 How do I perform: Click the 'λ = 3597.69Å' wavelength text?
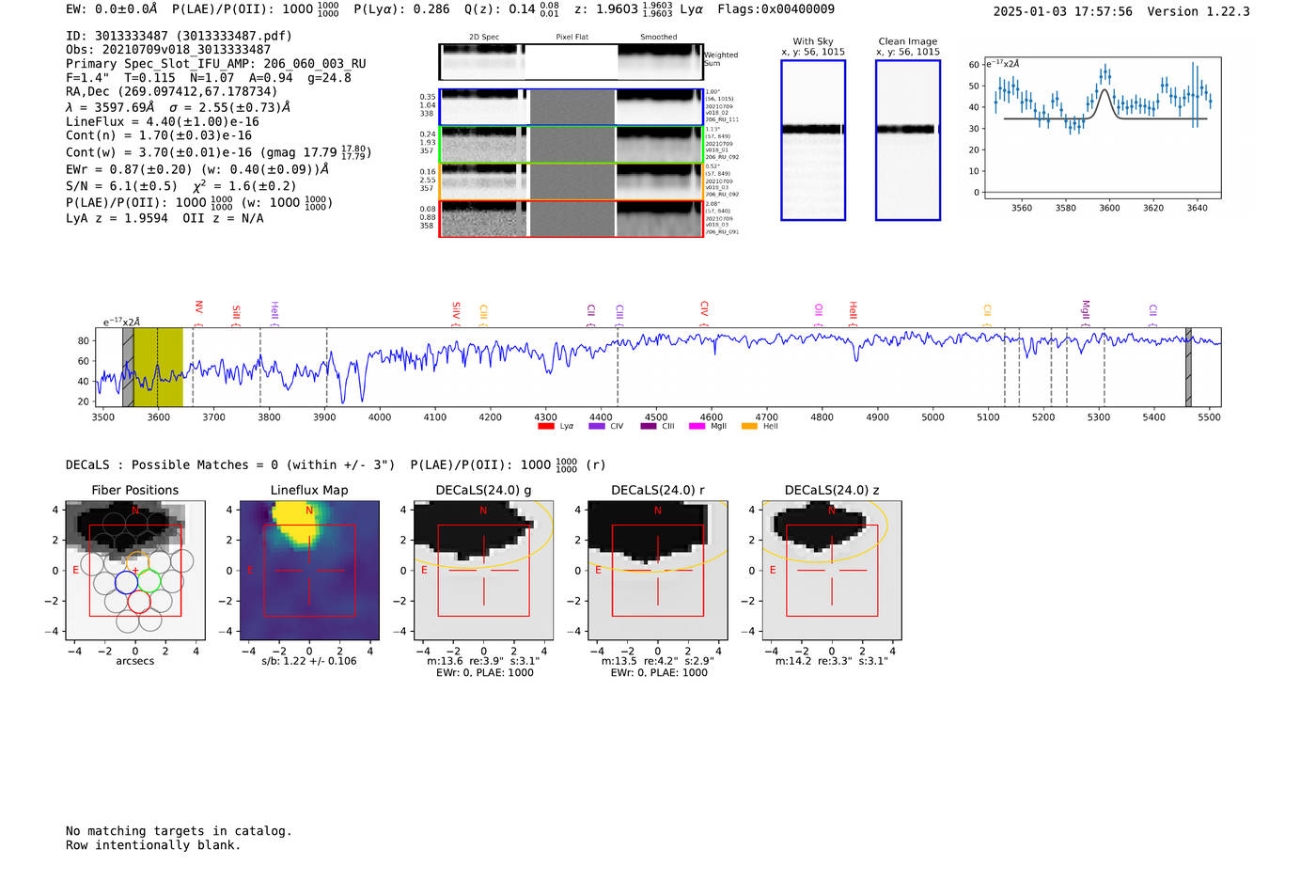click(110, 107)
